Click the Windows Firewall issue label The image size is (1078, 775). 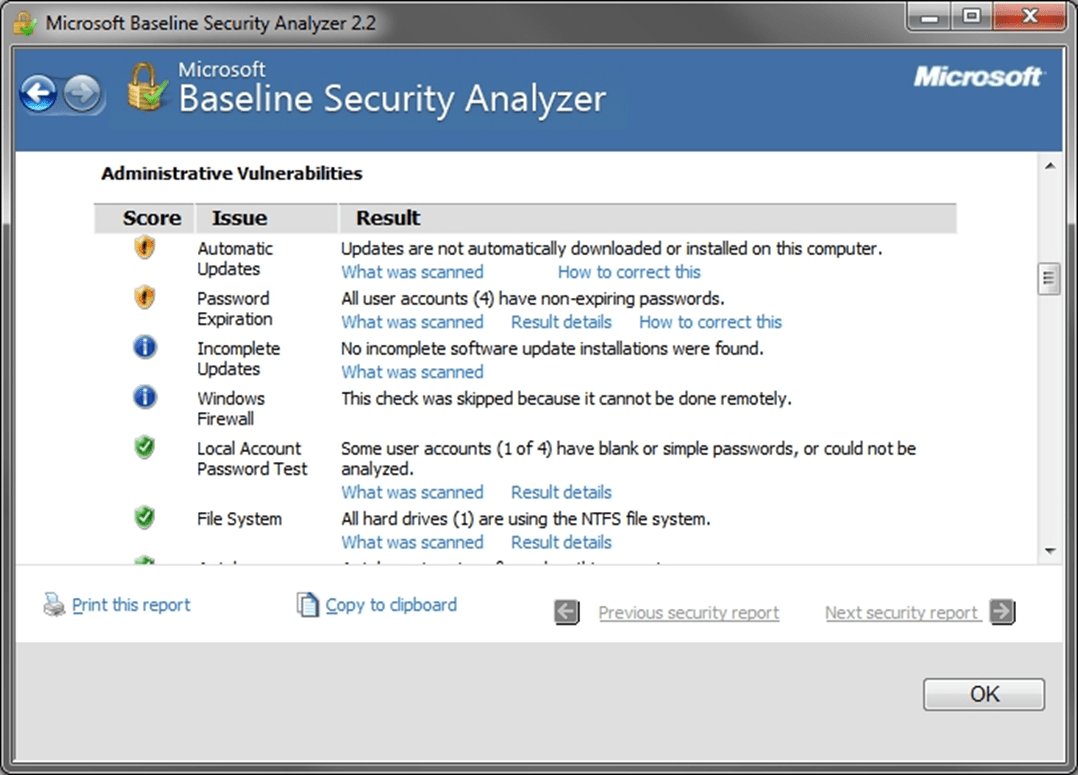pyautogui.click(x=231, y=408)
